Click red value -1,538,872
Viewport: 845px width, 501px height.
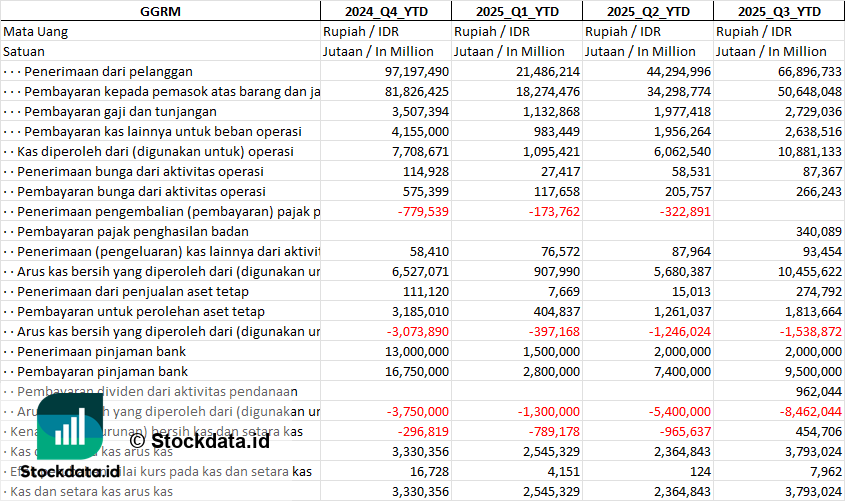pos(811,331)
